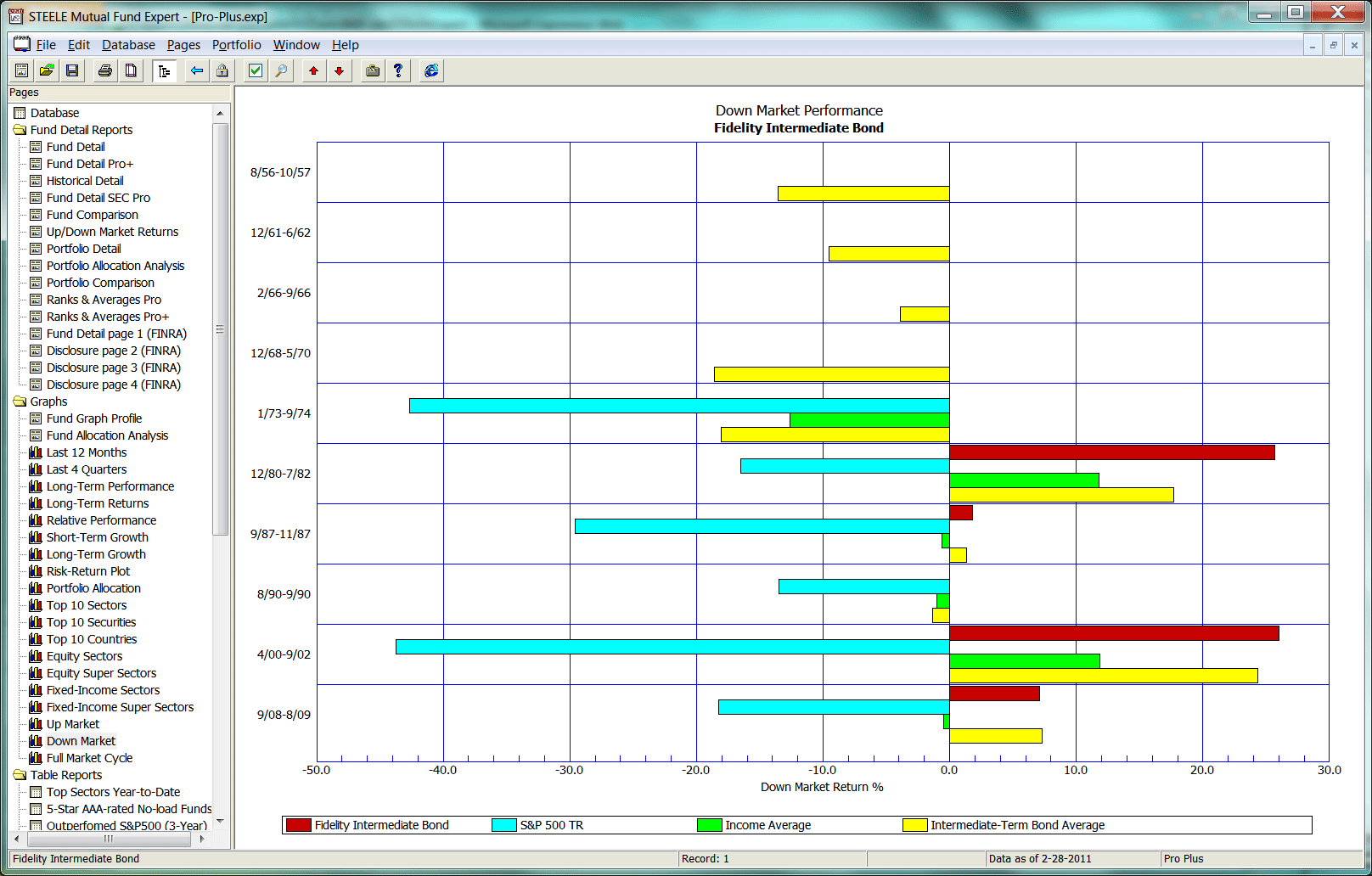Select the Database tree item

[54, 113]
